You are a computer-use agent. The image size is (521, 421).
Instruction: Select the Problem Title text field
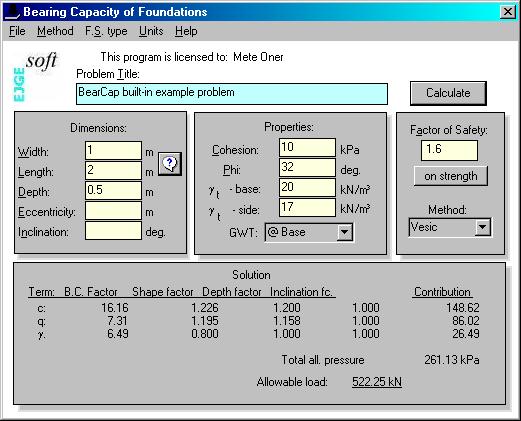tap(232, 94)
